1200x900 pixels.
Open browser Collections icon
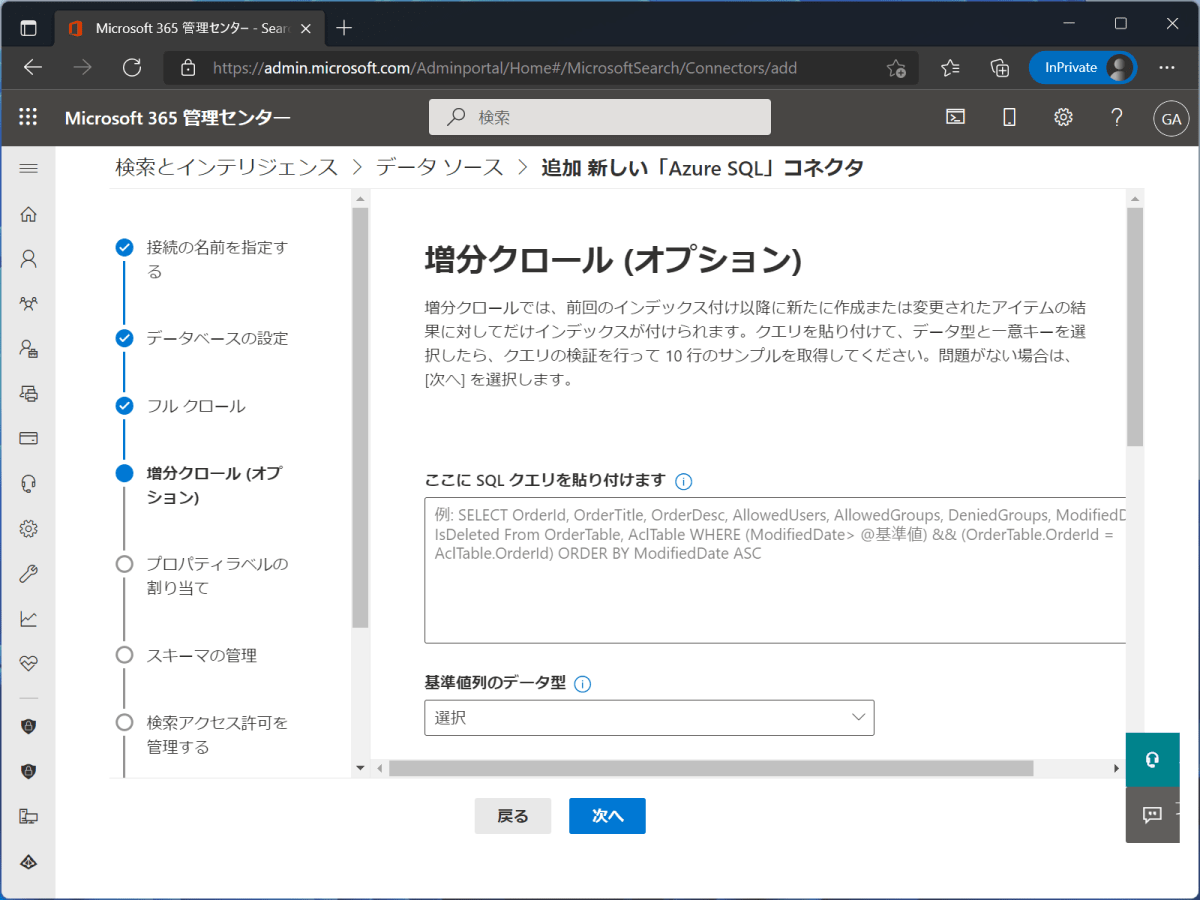tap(1000, 68)
